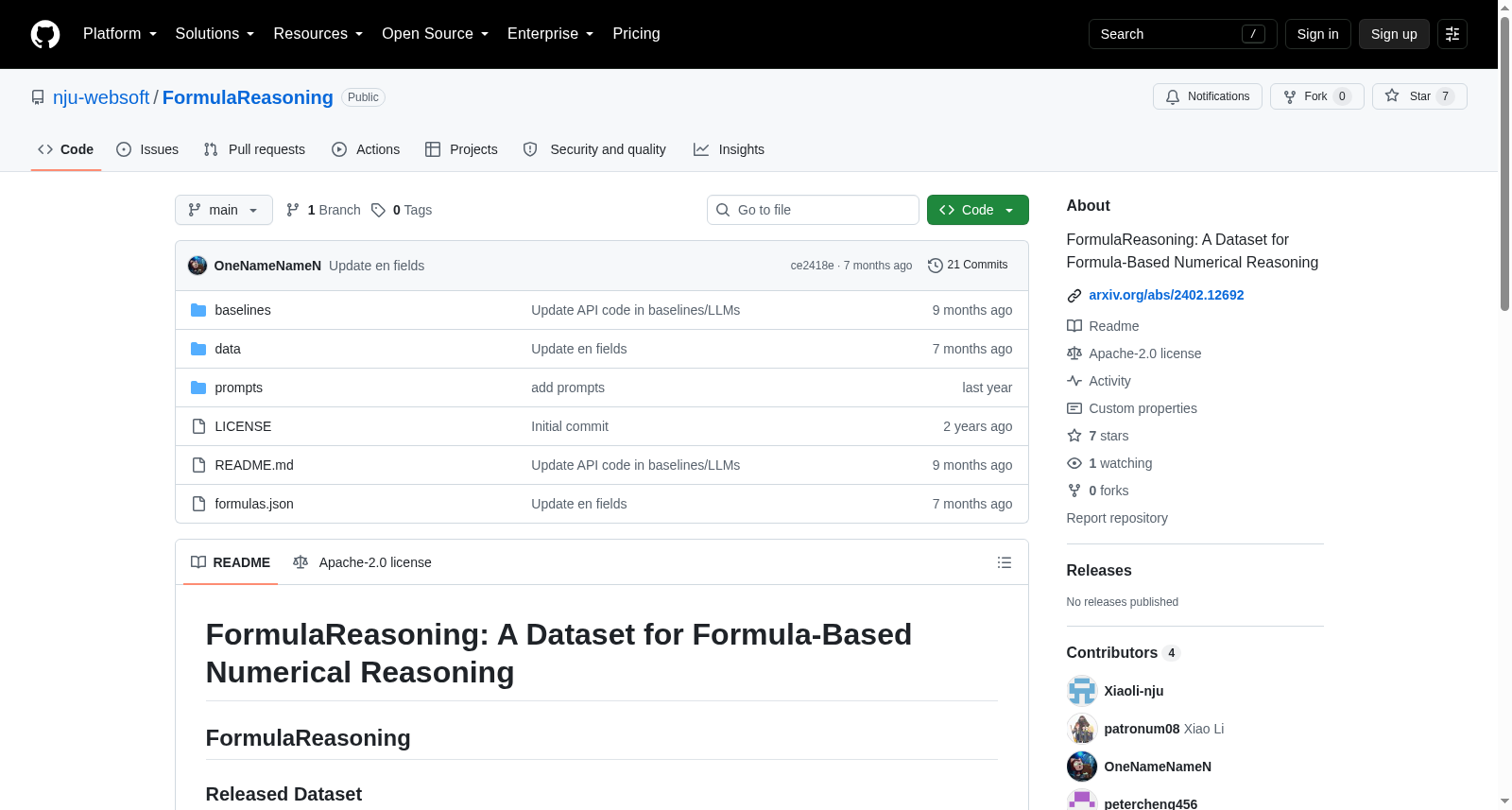
Task: Select the README tab
Action: pyautogui.click(x=231, y=562)
